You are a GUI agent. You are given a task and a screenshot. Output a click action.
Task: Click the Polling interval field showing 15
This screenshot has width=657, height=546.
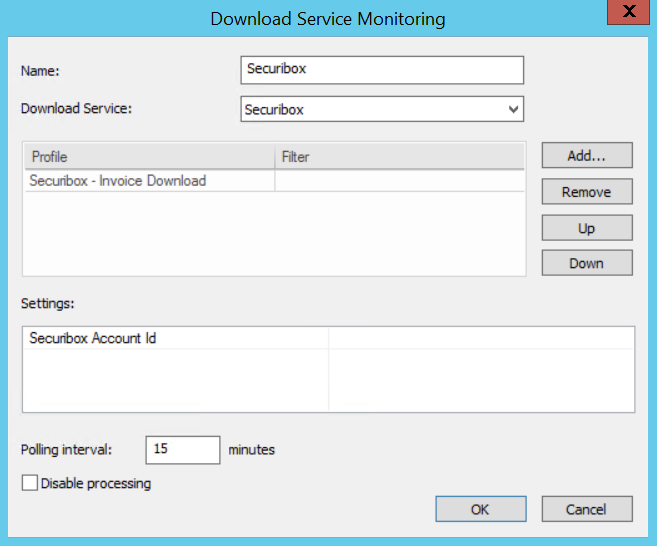tap(183, 450)
